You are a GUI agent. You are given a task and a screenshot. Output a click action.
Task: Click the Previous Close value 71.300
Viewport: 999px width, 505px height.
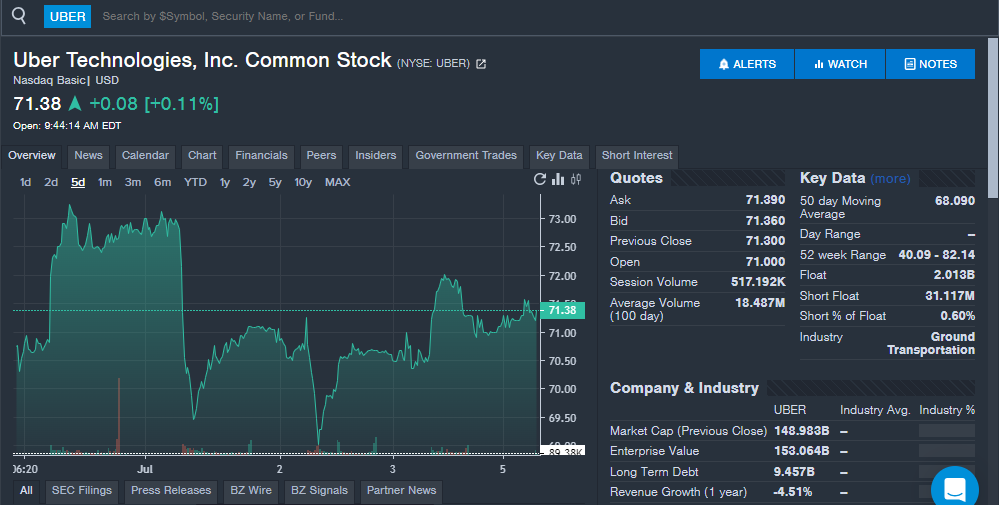pos(765,241)
